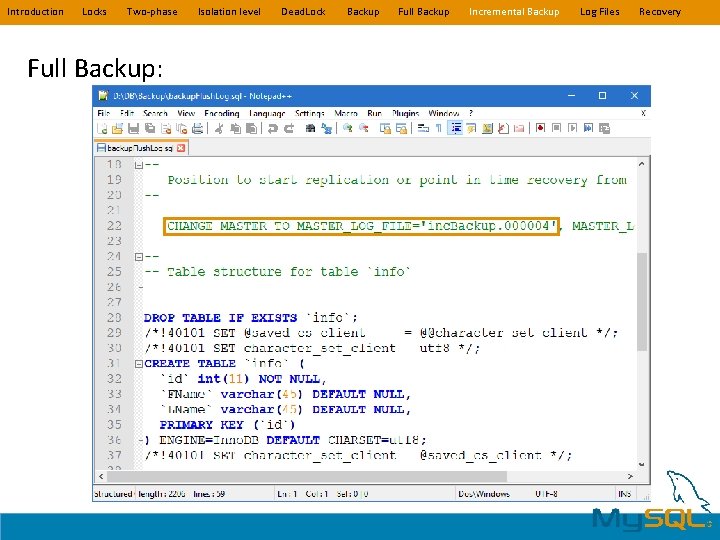720x540 pixels.
Task: Click the horizontal scrollbar right arrow
Action: tap(630, 477)
